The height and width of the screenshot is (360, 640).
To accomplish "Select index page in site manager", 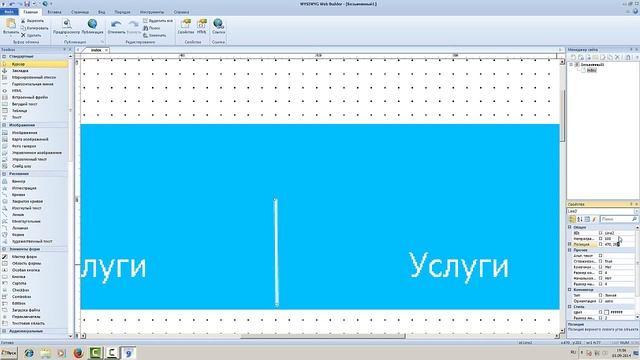I will coord(591,70).
